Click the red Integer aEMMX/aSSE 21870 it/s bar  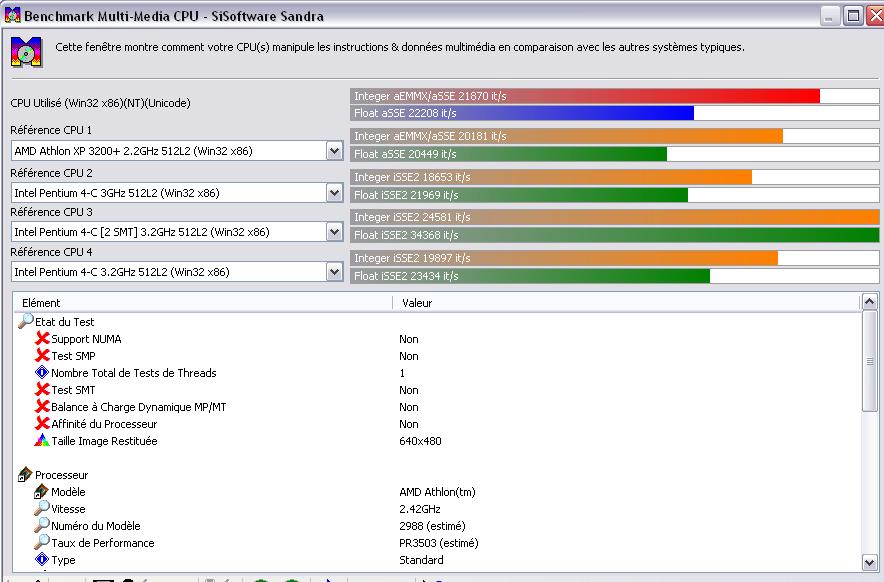(585, 96)
